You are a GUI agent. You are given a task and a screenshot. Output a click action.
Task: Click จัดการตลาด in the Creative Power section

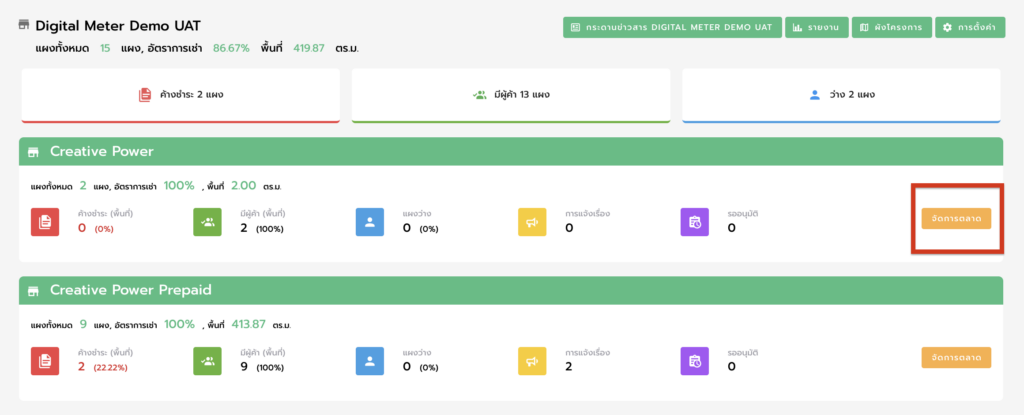(x=956, y=219)
